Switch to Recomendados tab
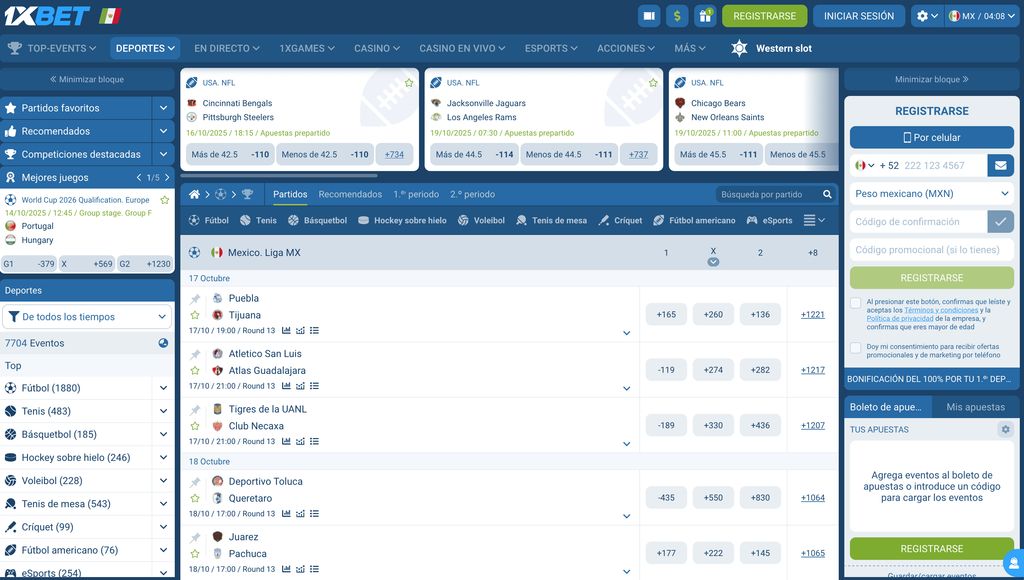The image size is (1024, 580). (x=350, y=195)
